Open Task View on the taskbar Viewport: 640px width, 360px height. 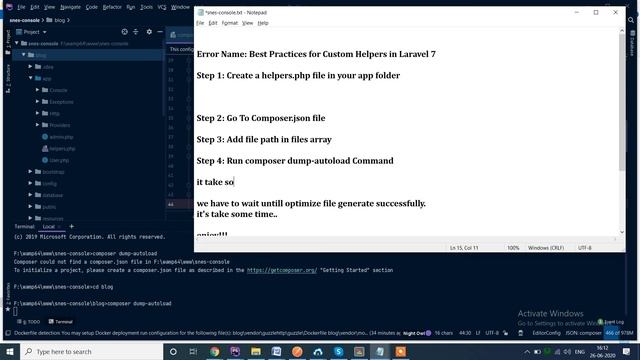(x=193, y=351)
